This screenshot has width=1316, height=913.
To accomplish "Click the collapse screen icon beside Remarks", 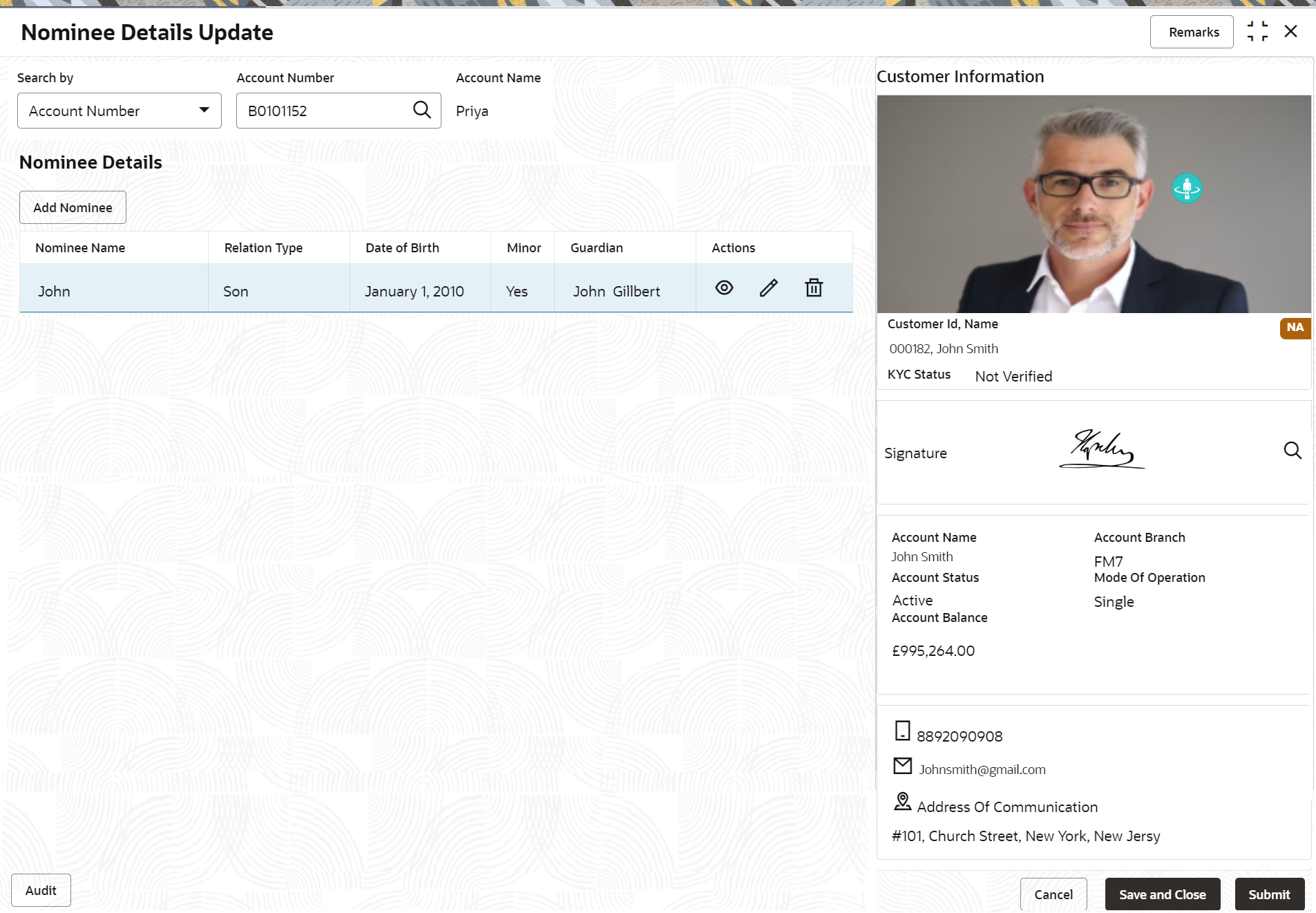I will point(1257,32).
